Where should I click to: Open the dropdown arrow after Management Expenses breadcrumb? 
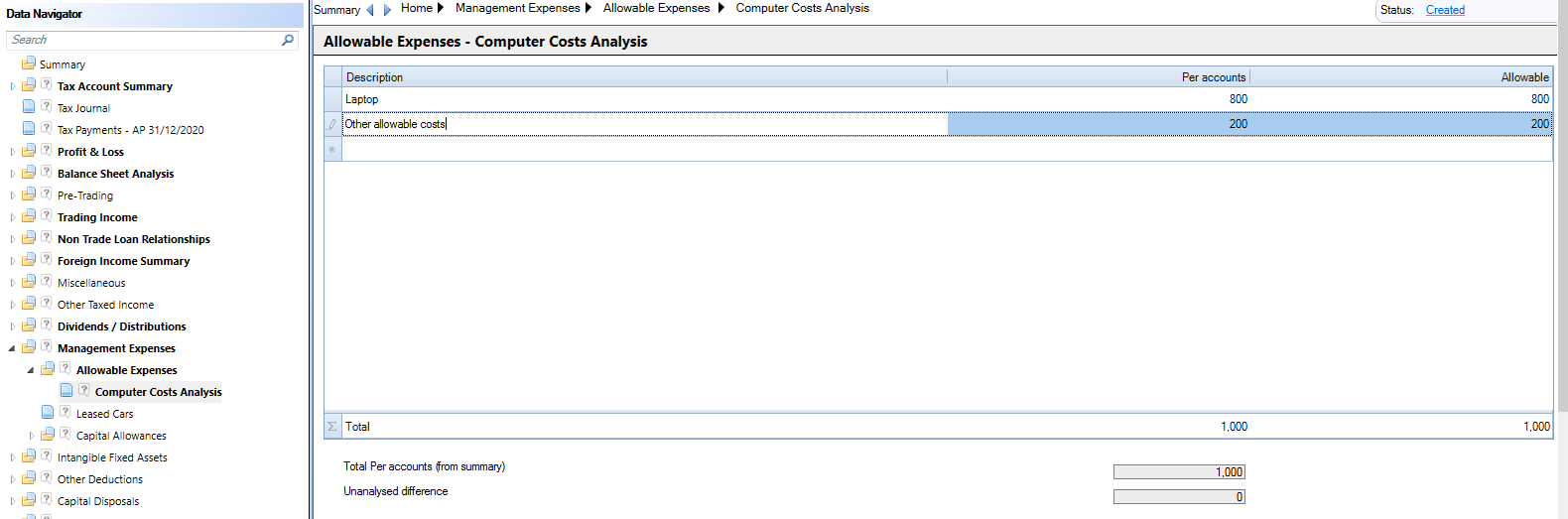[588, 8]
